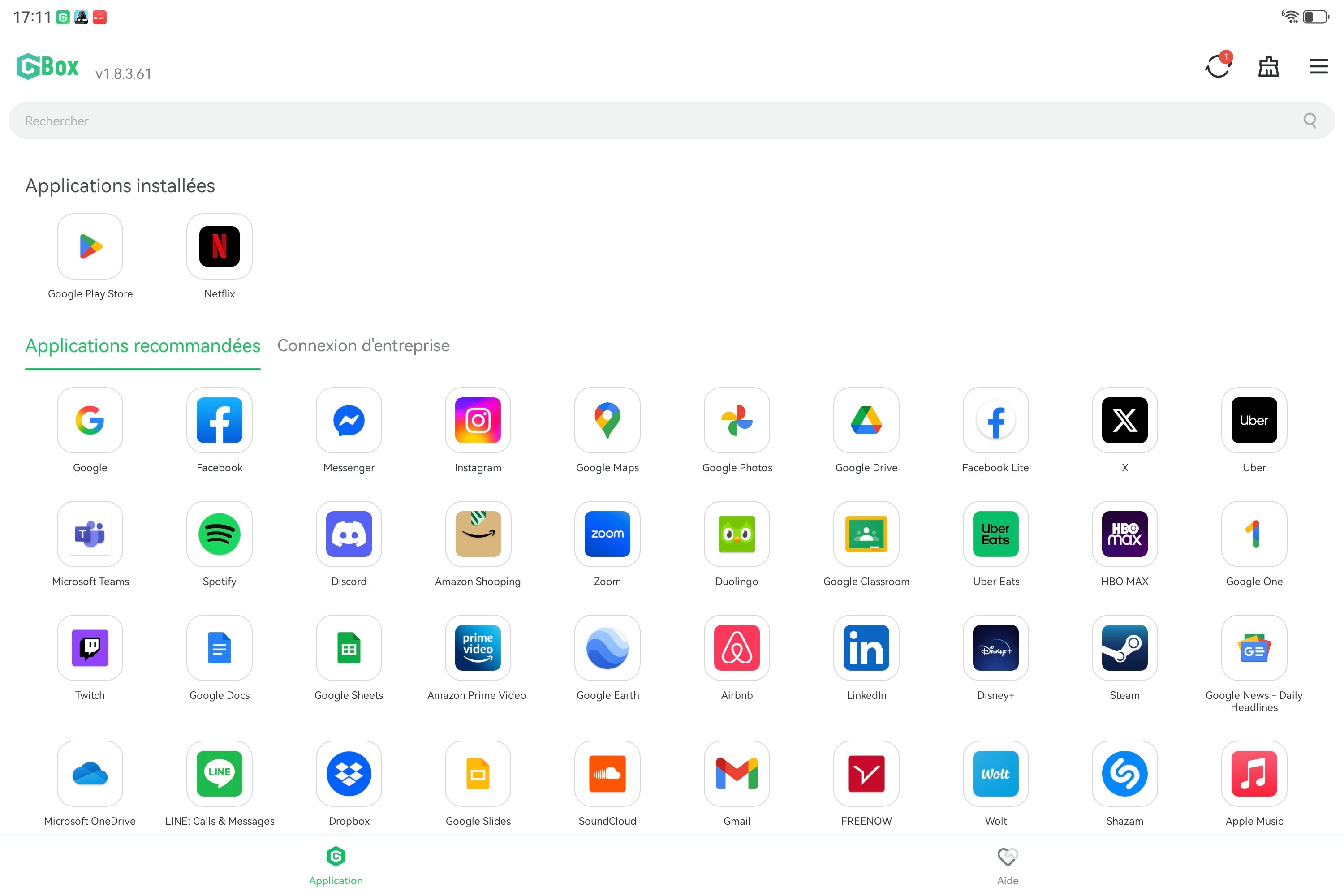Viewport: 1344px width, 896px height.
Task: Open Google Maps icon
Action: tap(607, 420)
